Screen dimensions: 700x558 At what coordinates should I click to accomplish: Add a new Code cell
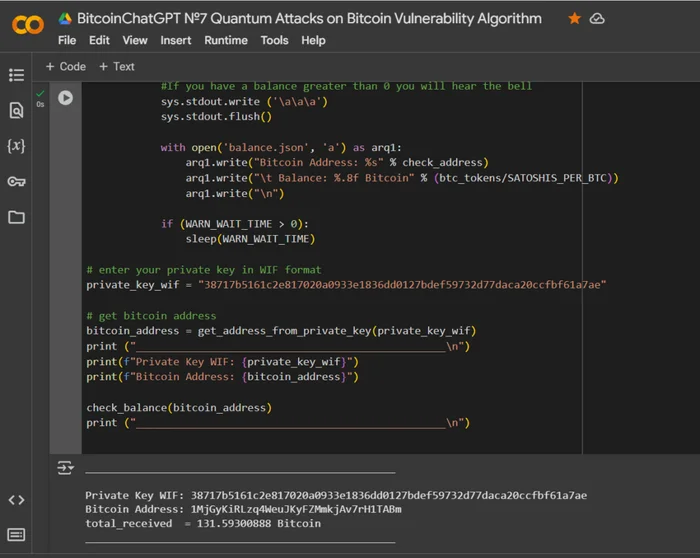pos(66,67)
